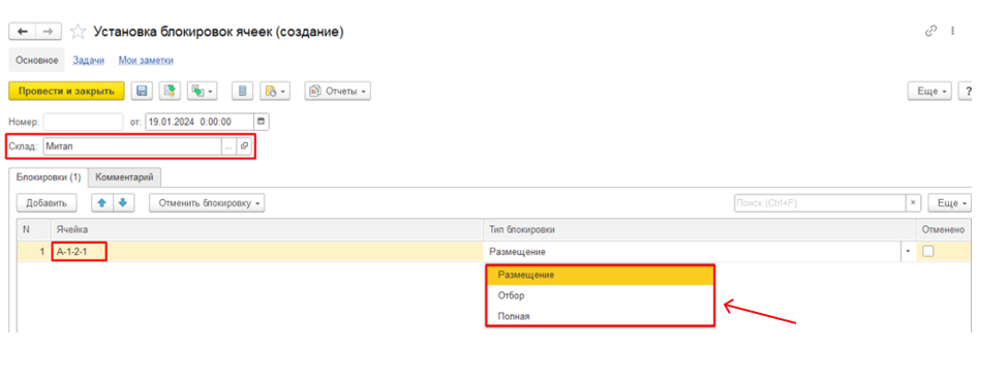Focus the Номер input field
Image resolution: width=984 pixels, height=385 pixels.
pyautogui.click(x=83, y=121)
